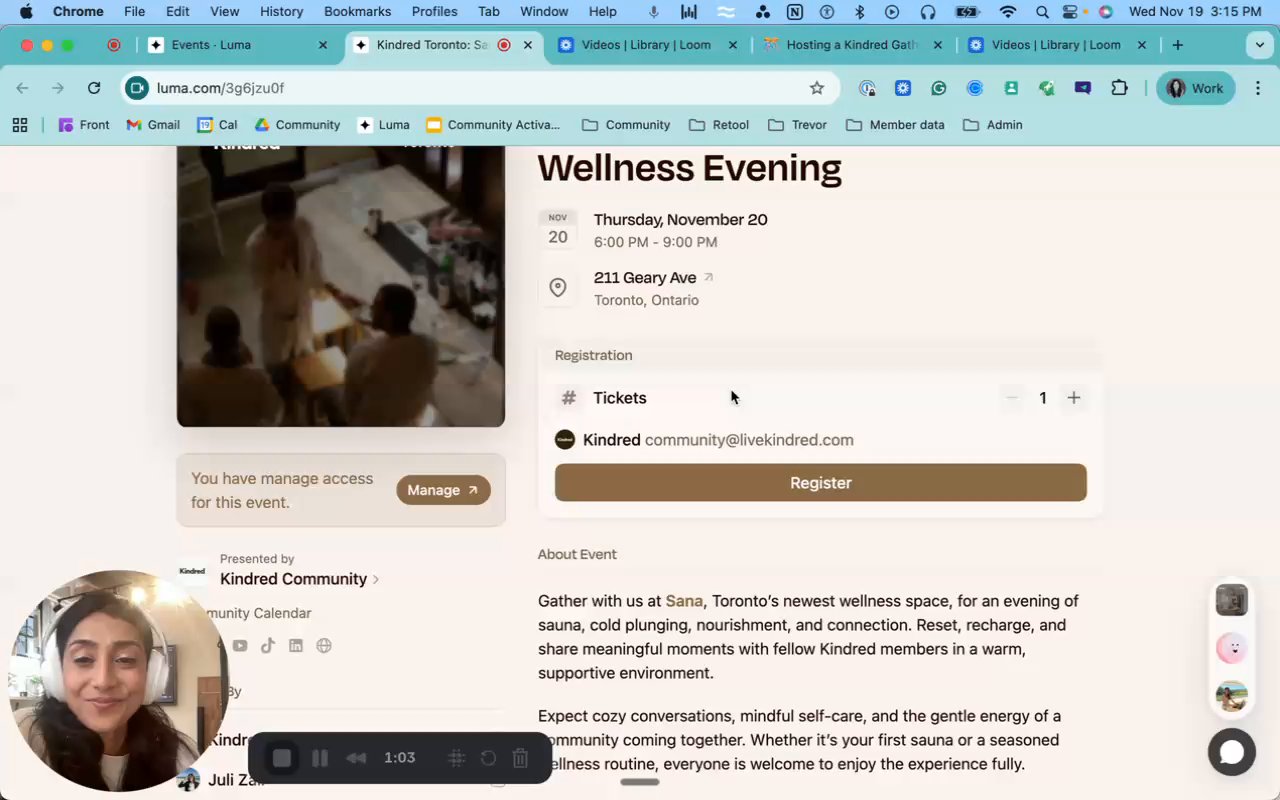This screenshot has height=800, width=1280.
Task: Open the Work profile switcher
Action: click(1195, 88)
